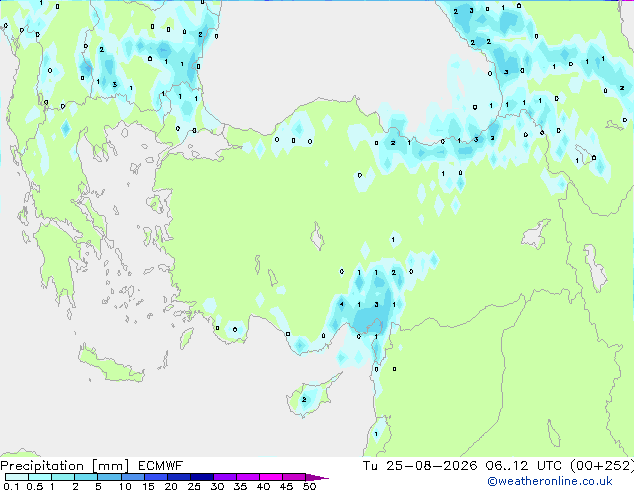Click the "Tu" weekday abbreviation
Image resolution: width=634 pixels, height=490 pixels.
point(370,466)
